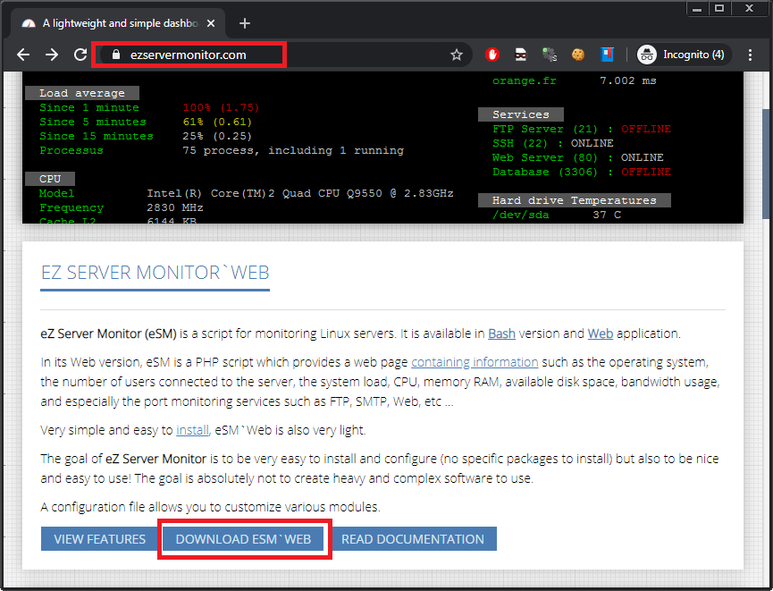Click the 'Web Server (80)' service line
Screen dimensions: 773x591
578,158
